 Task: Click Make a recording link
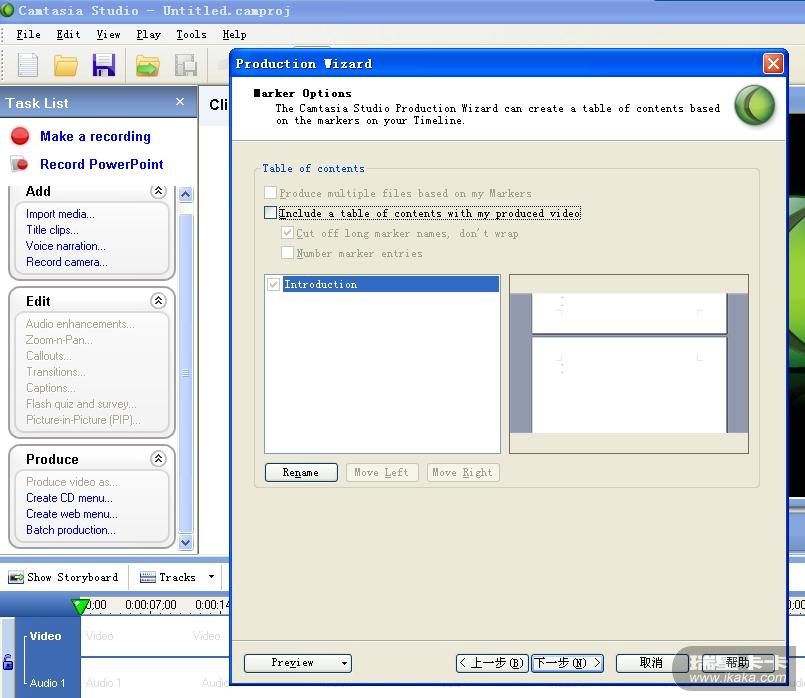click(95, 136)
